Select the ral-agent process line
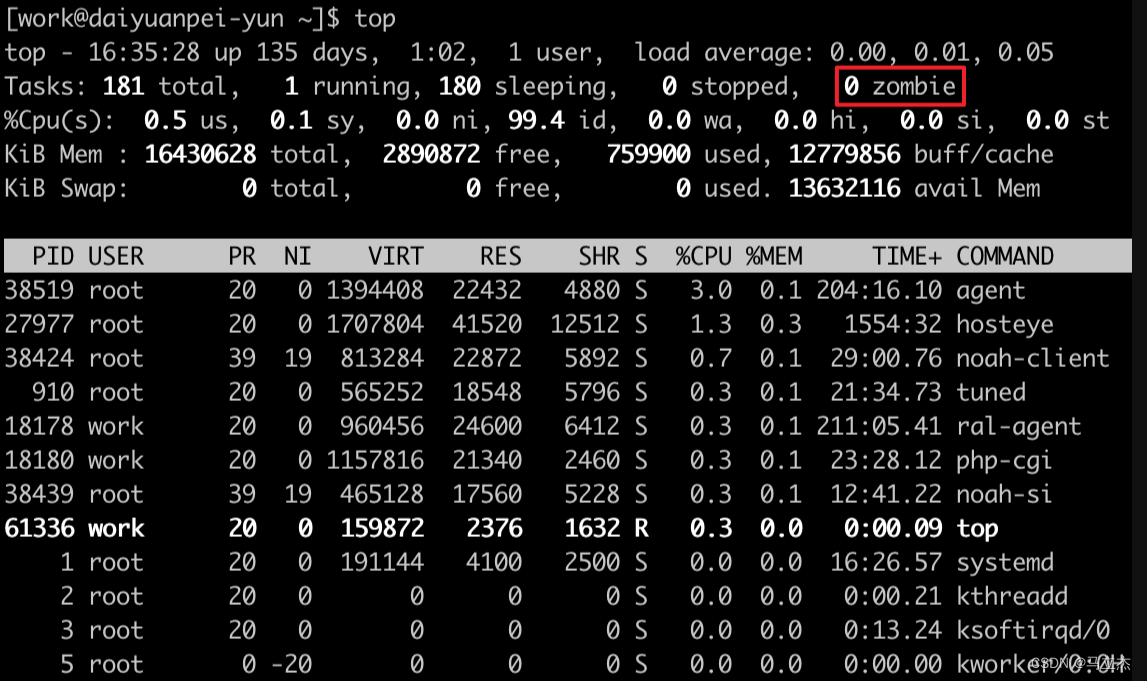Image resolution: width=1147 pixels, height=681 pixels. 568,426
